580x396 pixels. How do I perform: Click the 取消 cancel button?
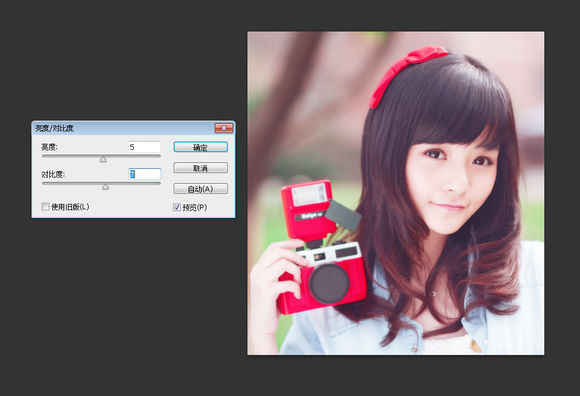tap(200, 168)
